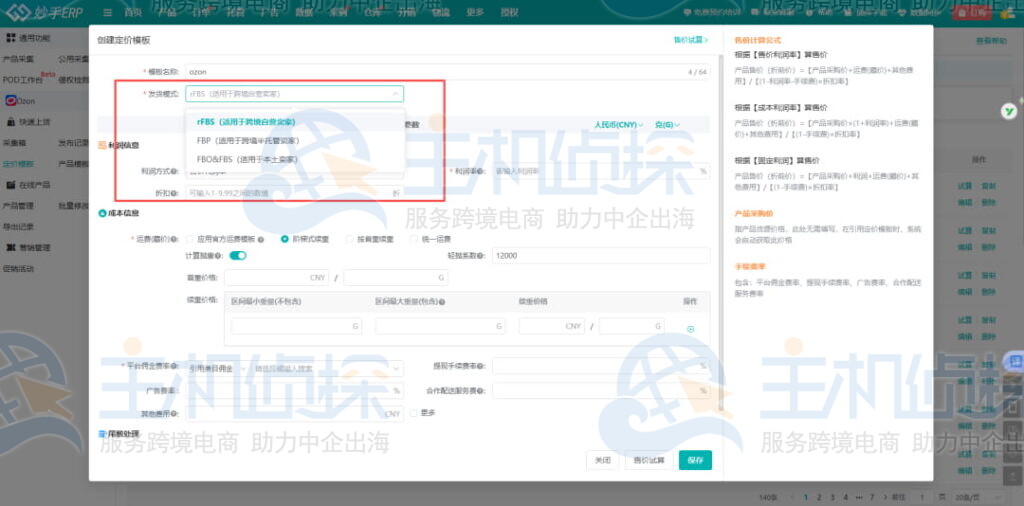Click help icon beside 其他费用 label
The height and width of the screenshot is (506, 1024).
pyautogui.click(x=176, y=413)
